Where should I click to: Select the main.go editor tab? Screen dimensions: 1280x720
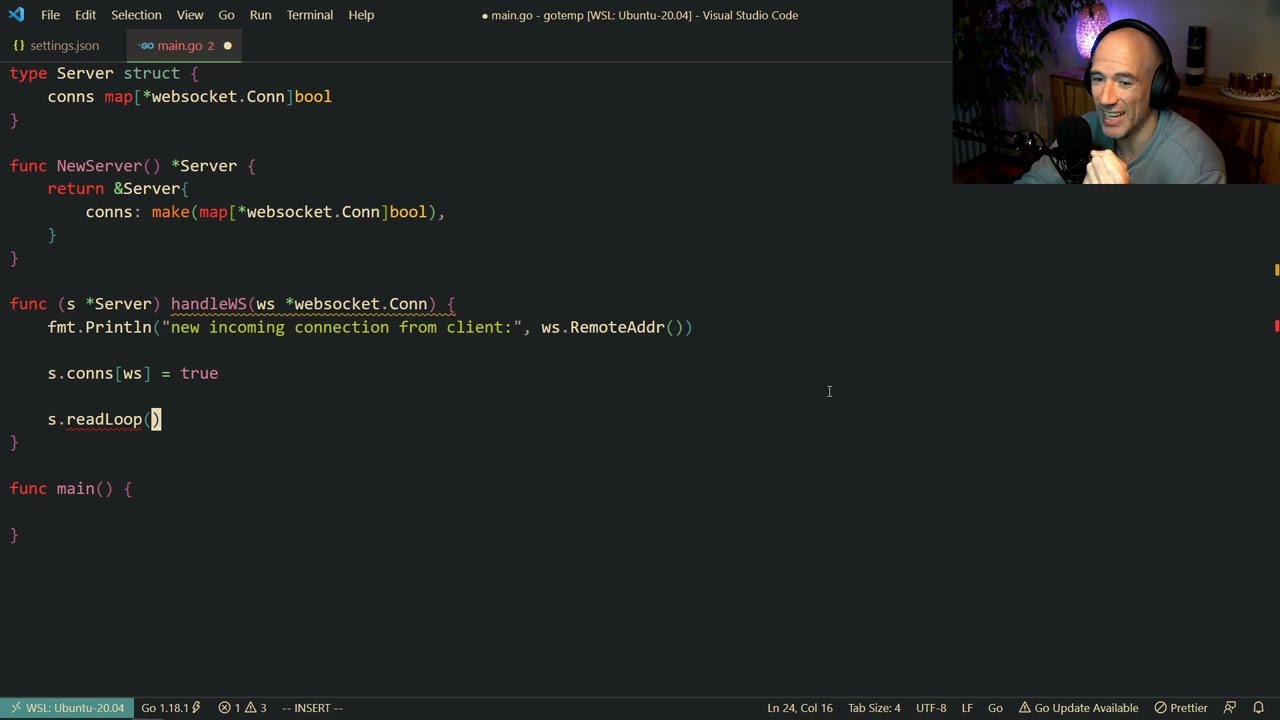point(184,46)
